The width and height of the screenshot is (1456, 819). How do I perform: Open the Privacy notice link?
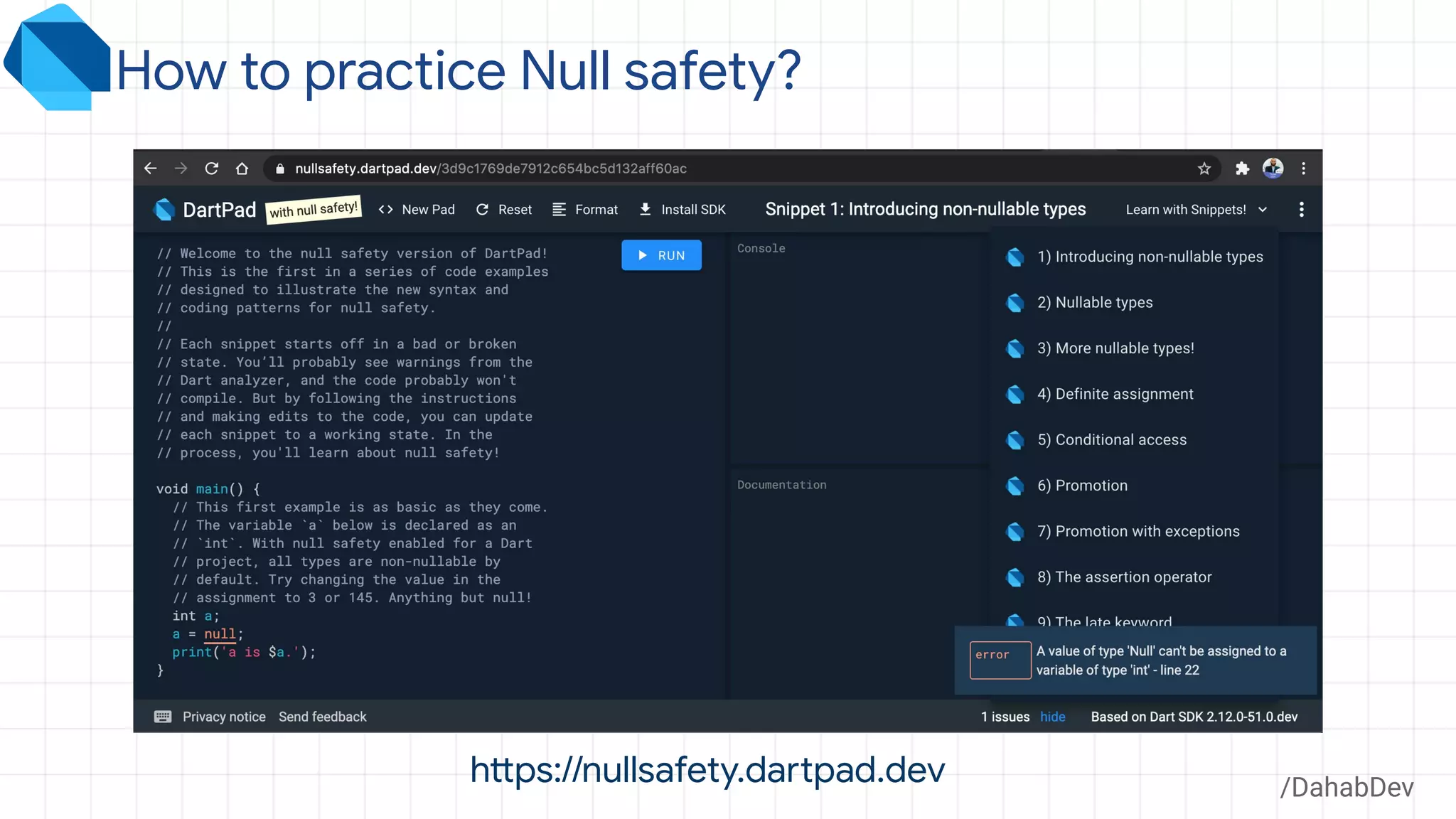click(224, 717)
